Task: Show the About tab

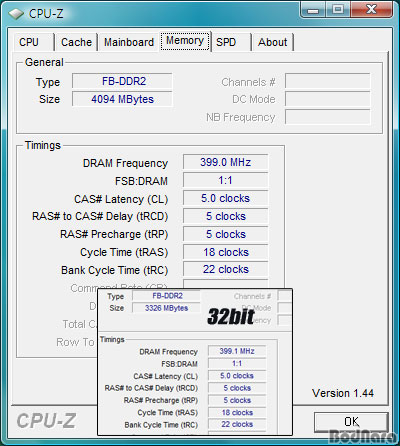Action: tap(272, 42)
